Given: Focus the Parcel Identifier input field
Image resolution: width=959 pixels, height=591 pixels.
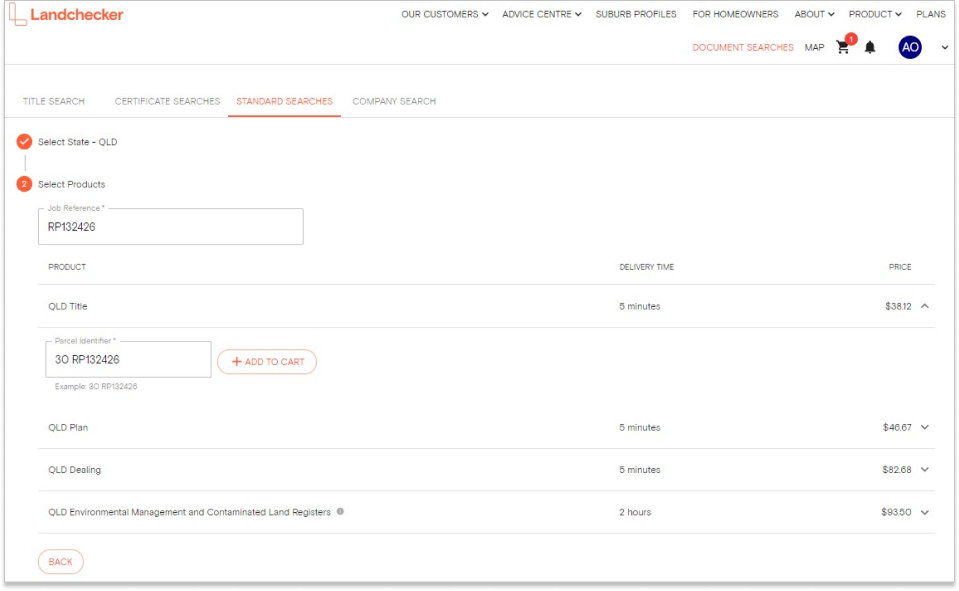Looking at the screenshot, I should 128,359.
